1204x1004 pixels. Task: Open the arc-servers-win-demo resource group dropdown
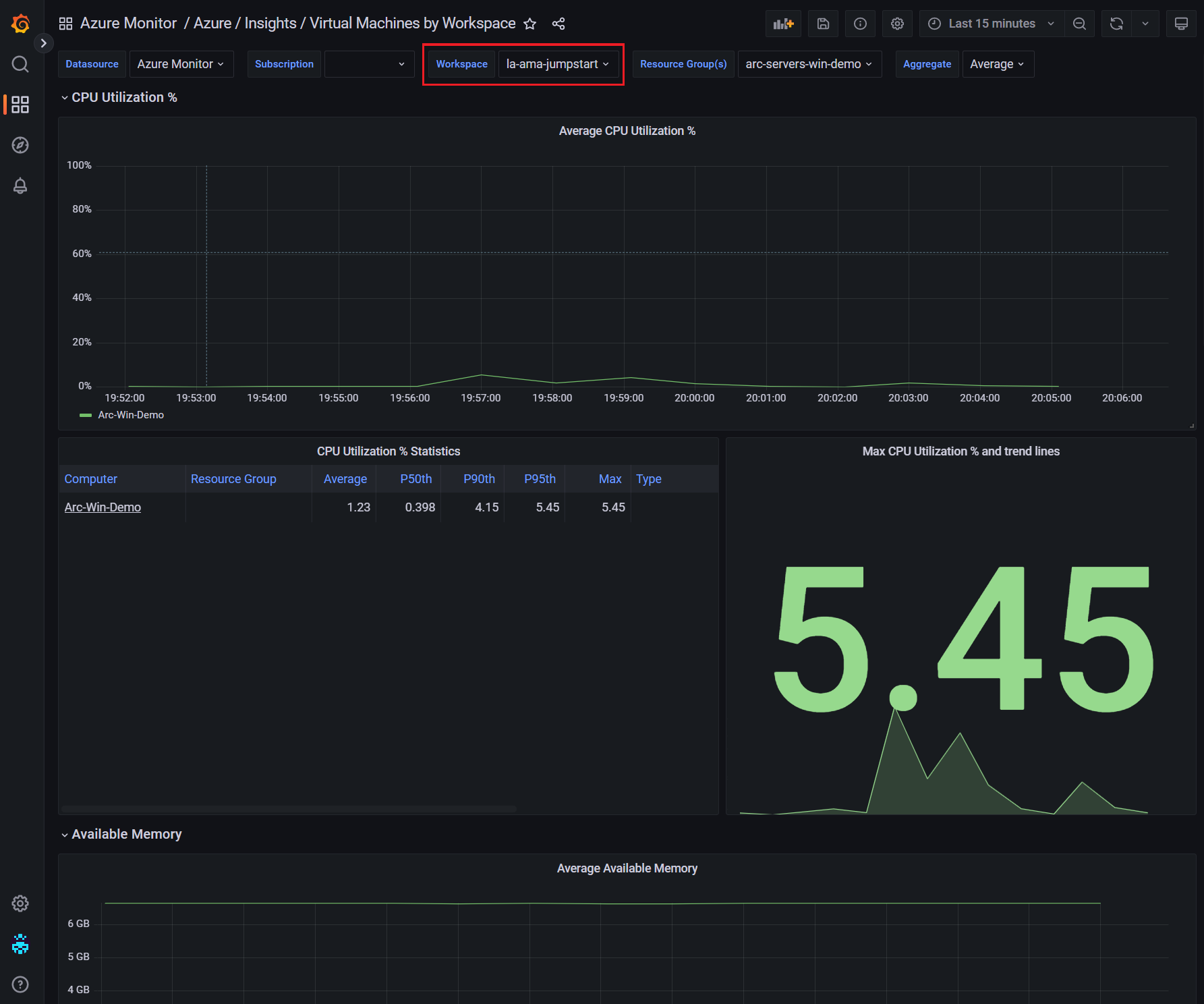[809, 64]
